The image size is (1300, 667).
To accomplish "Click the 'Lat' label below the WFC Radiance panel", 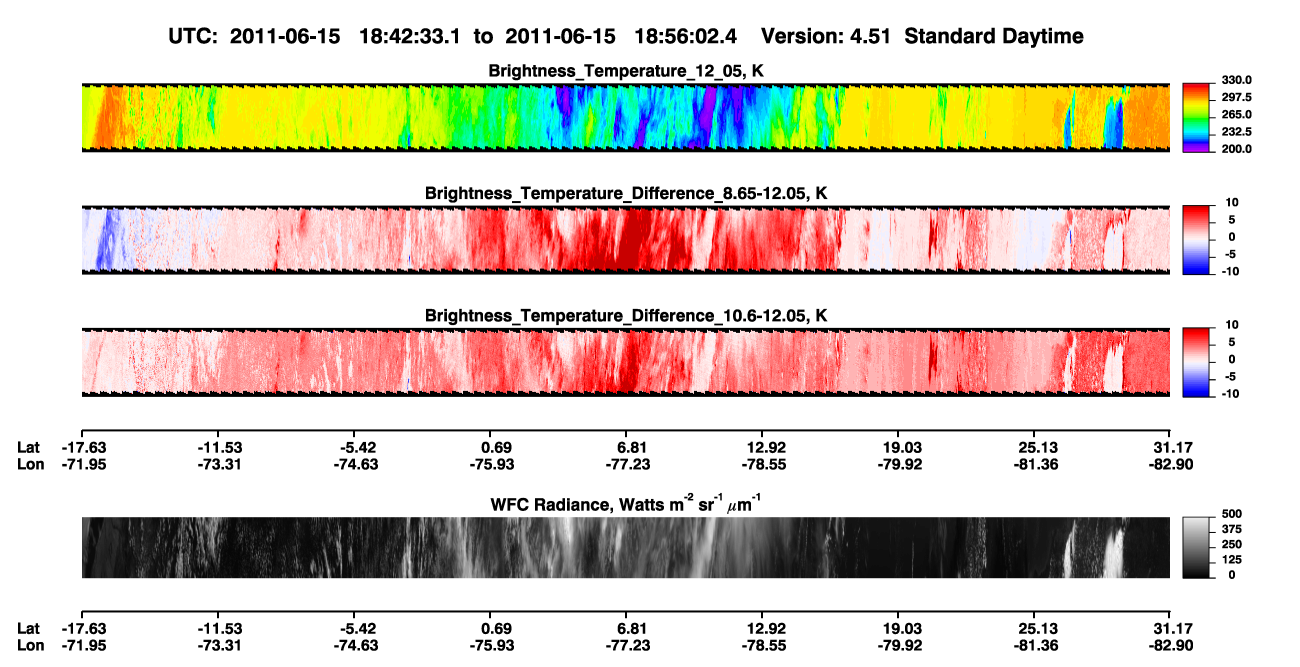I will click(28, 628).
